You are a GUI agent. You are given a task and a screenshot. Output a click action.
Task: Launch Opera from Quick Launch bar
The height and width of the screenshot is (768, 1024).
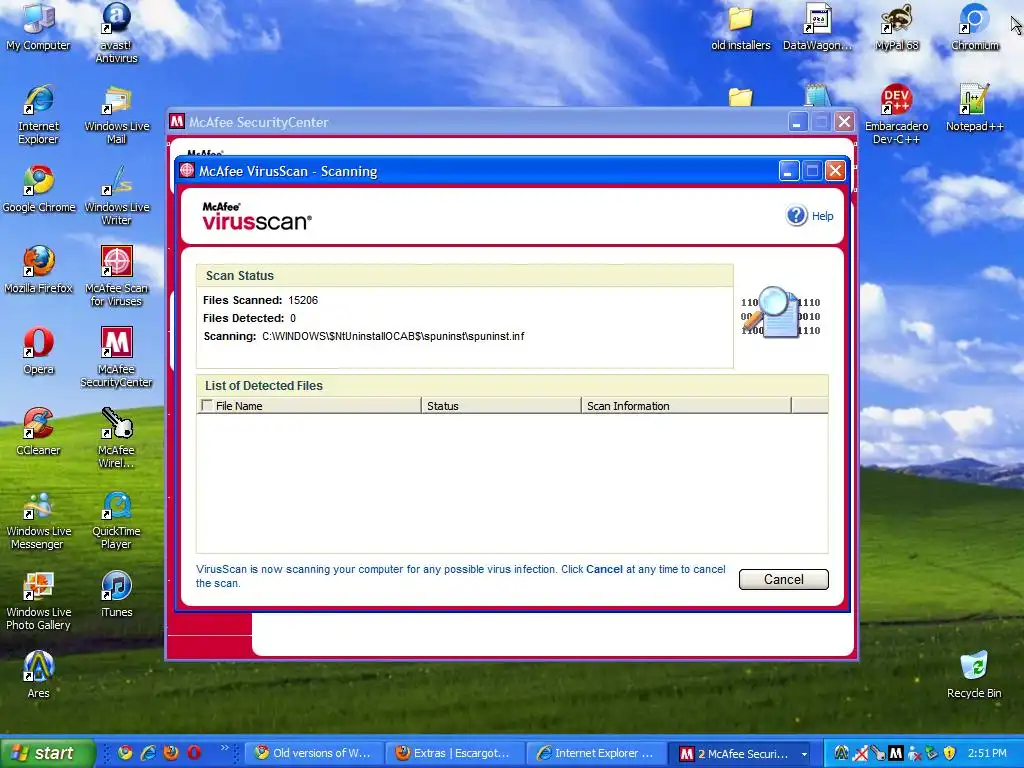pyautogui.click(x=194, y=753)
